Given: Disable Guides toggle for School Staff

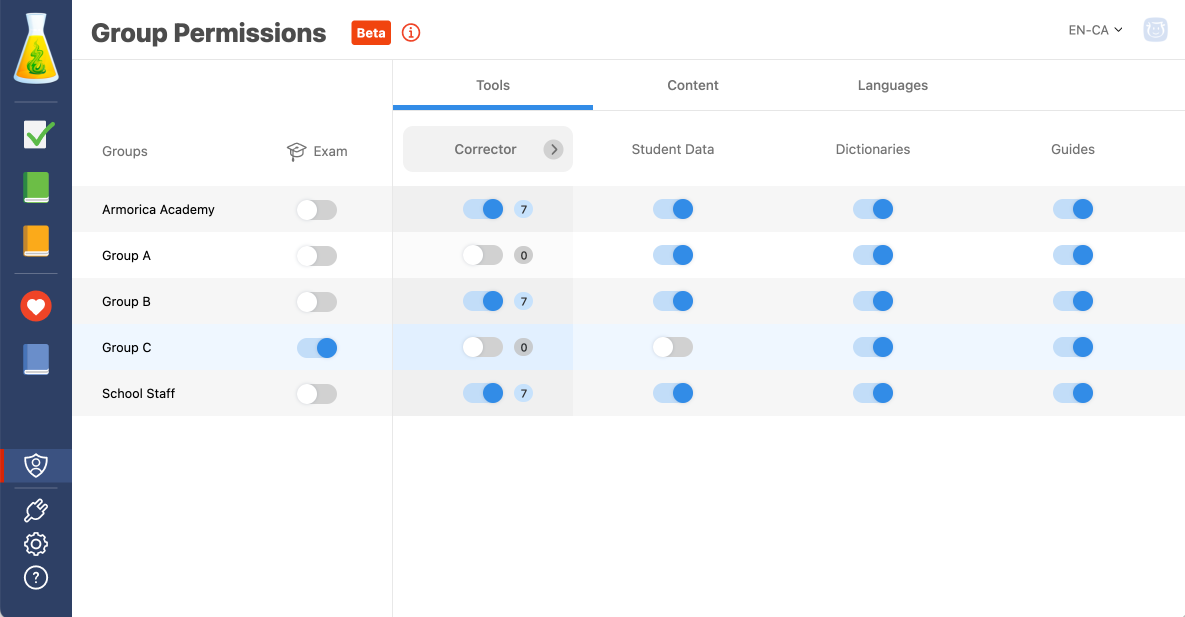Looking at the screenshot, I should click(1073, 394).
